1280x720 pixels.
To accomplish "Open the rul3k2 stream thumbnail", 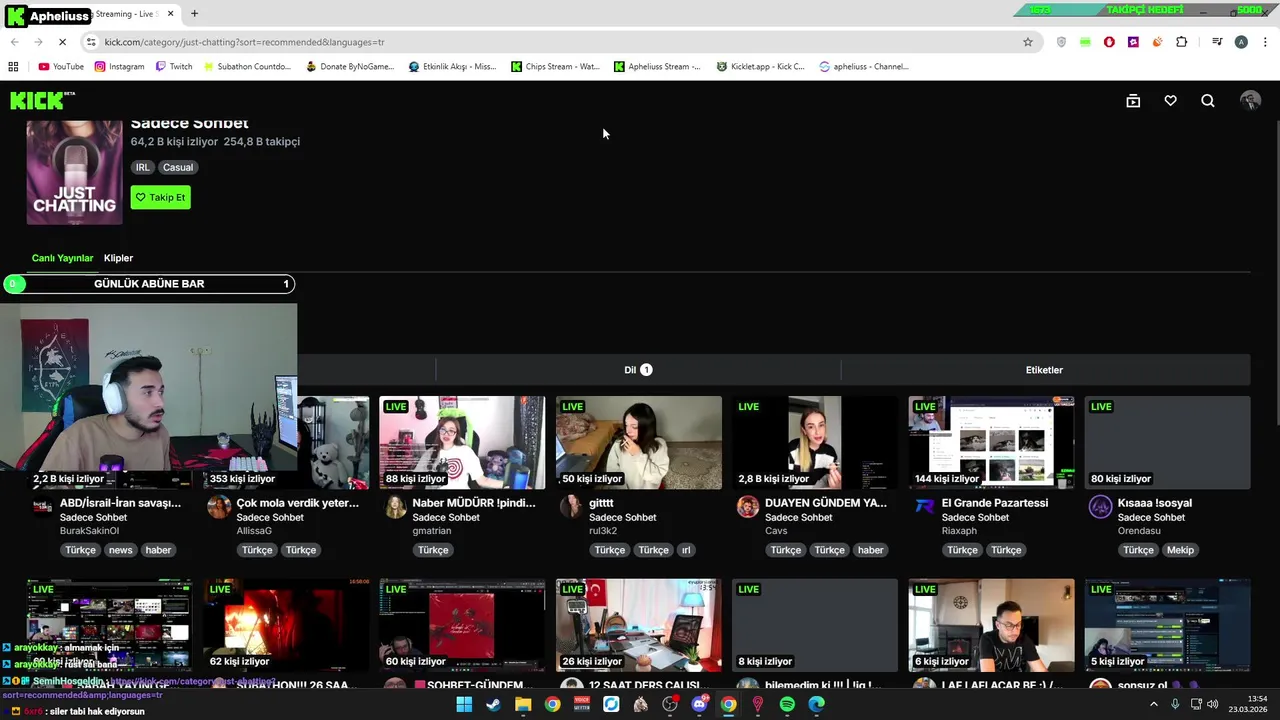I will click(x=638, y=443).
